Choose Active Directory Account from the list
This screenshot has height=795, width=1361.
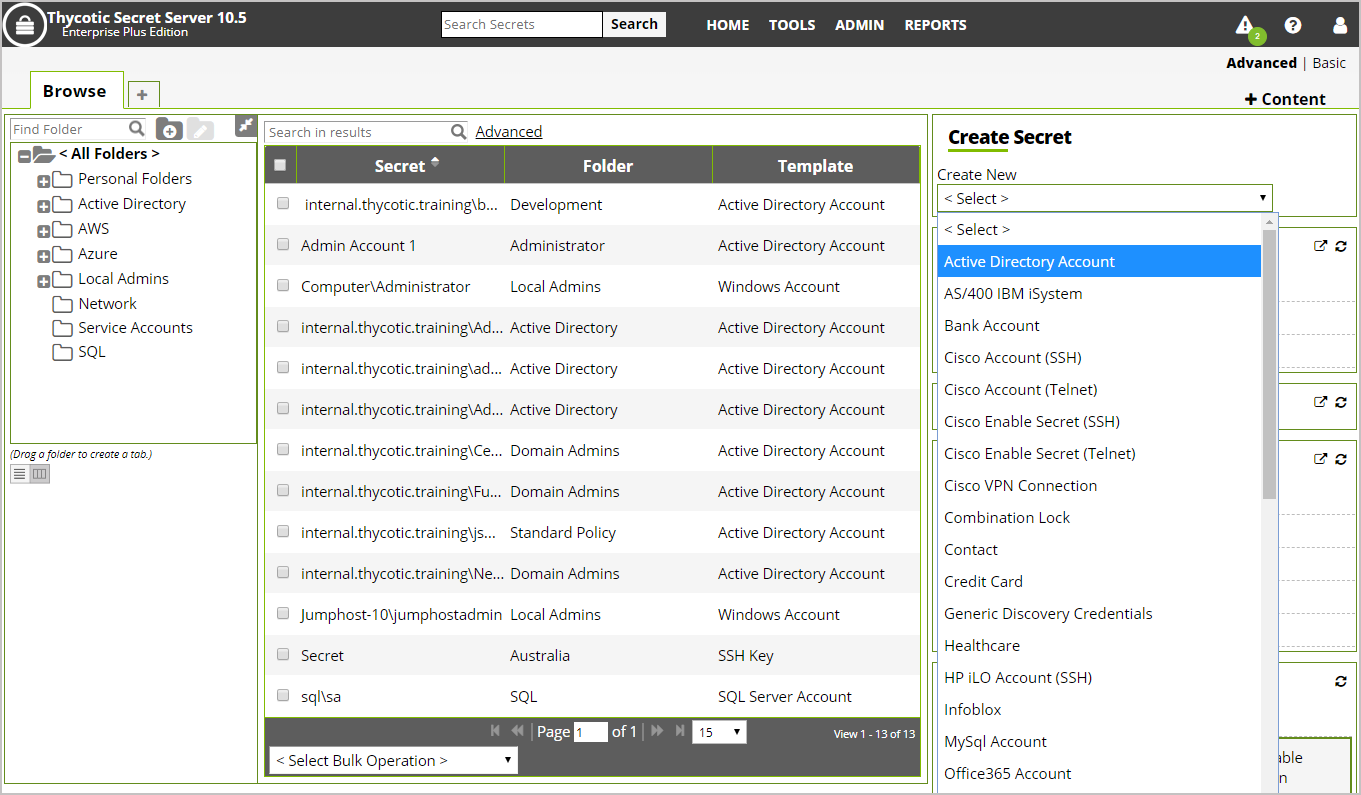click(1099, 261)
